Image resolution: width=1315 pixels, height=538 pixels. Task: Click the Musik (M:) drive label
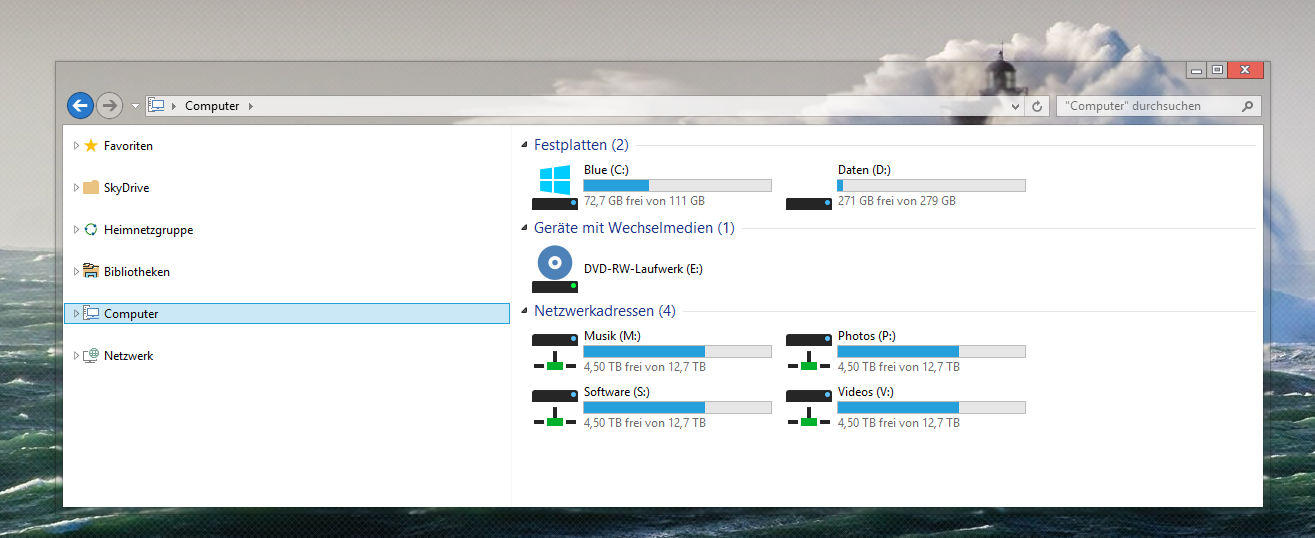[612, 336]
